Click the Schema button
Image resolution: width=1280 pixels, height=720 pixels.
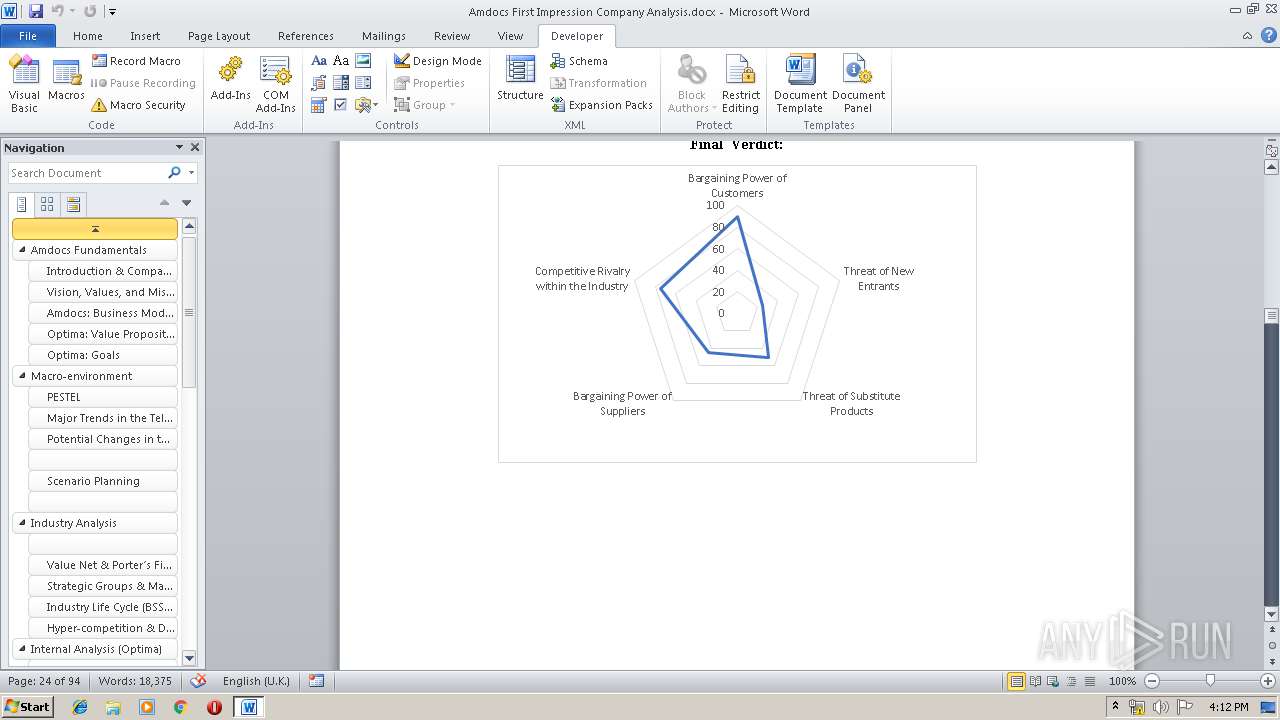pyautogui.click(x=578, y=61)
